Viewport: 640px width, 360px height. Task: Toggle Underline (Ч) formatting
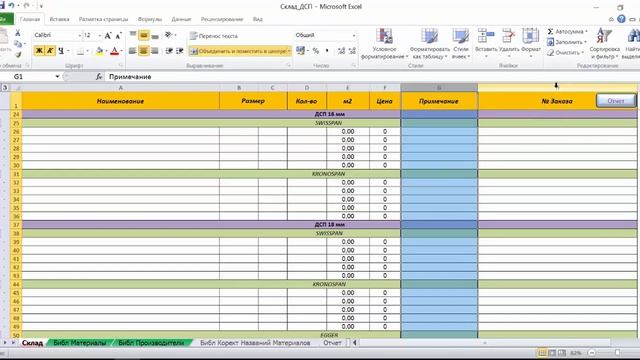click(61, 51)
